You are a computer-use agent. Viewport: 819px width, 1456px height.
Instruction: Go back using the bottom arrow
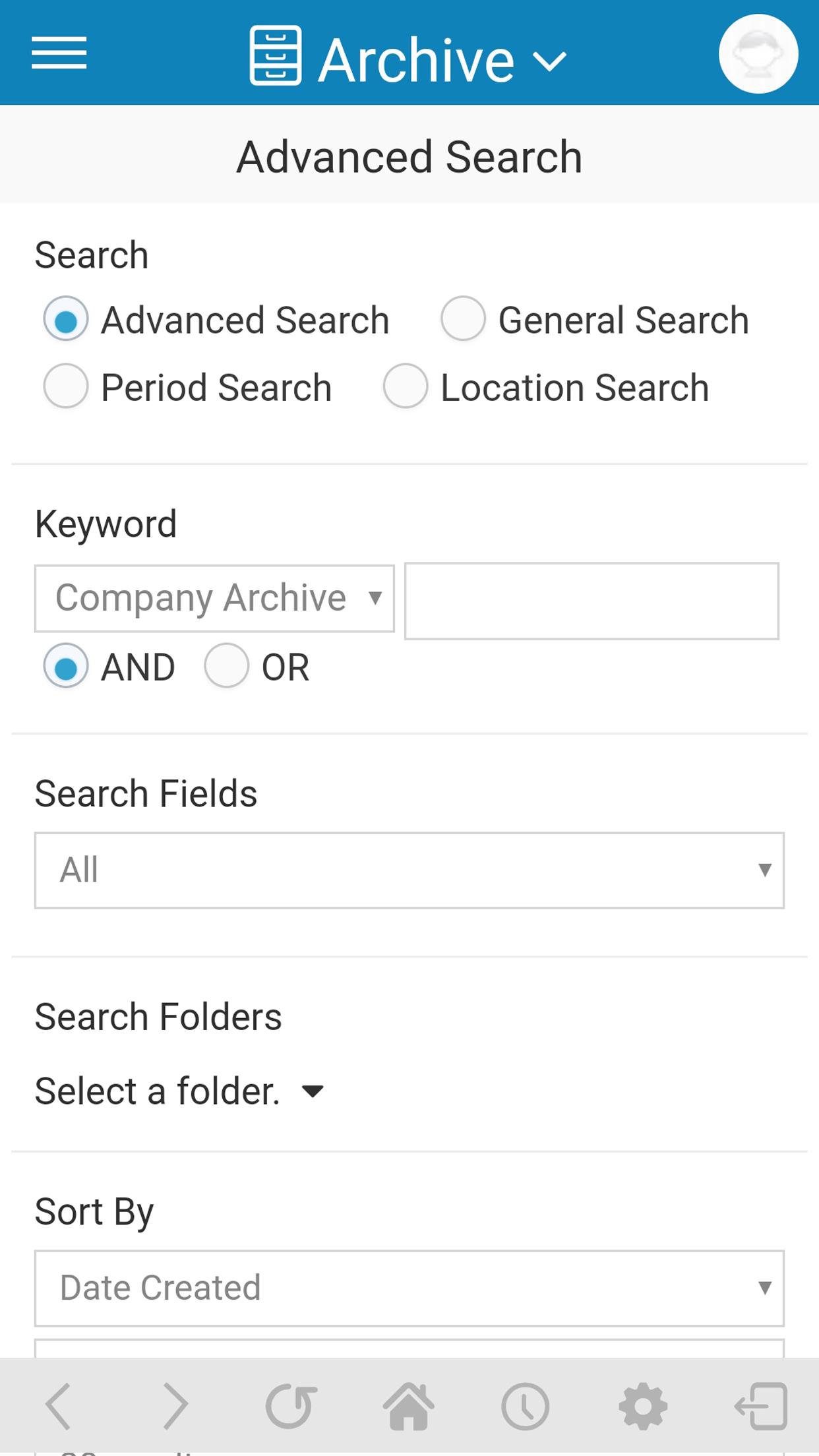pyautogui.click(x=58, y=1405)
